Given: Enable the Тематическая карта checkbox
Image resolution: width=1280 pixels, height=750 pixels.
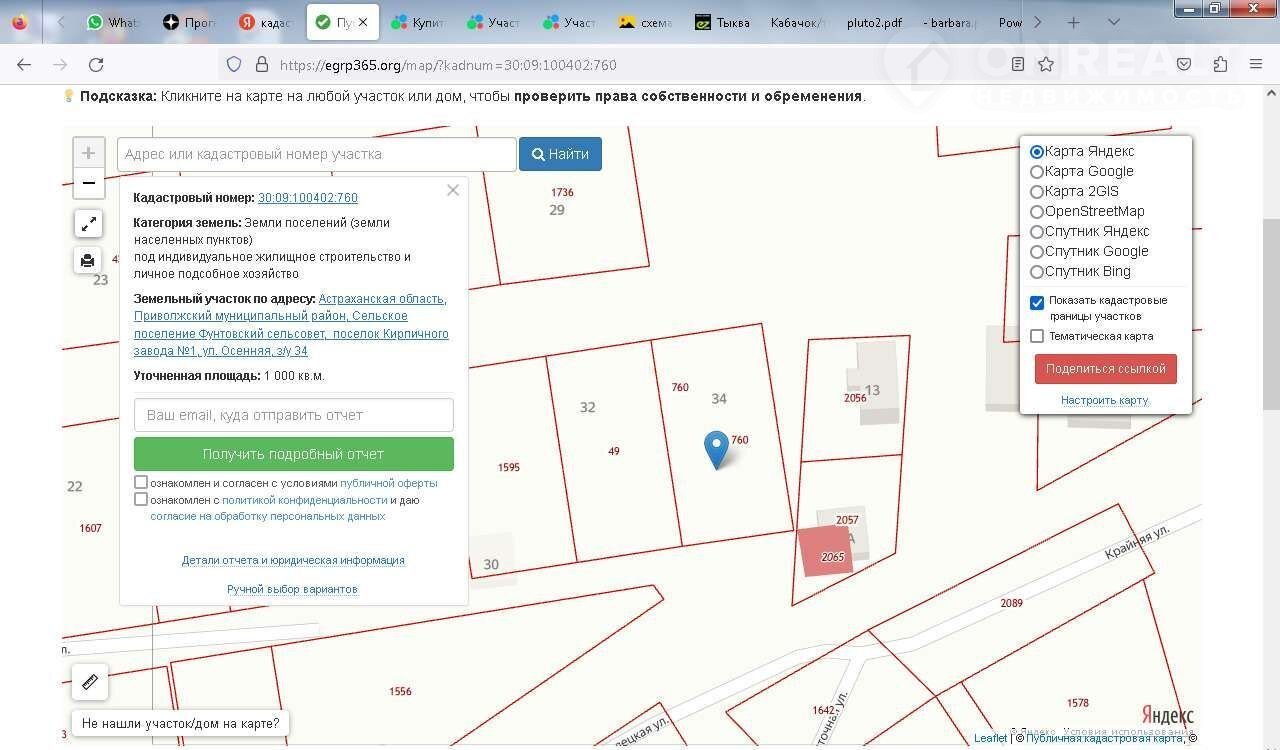Looking at the screenshot, I should coord(1037,336).
